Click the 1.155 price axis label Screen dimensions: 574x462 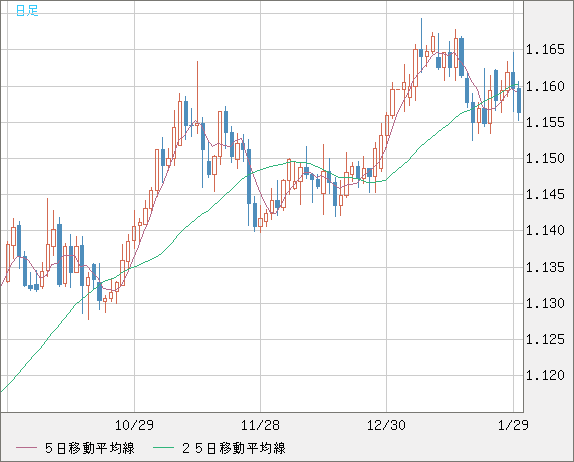(545, 122)
